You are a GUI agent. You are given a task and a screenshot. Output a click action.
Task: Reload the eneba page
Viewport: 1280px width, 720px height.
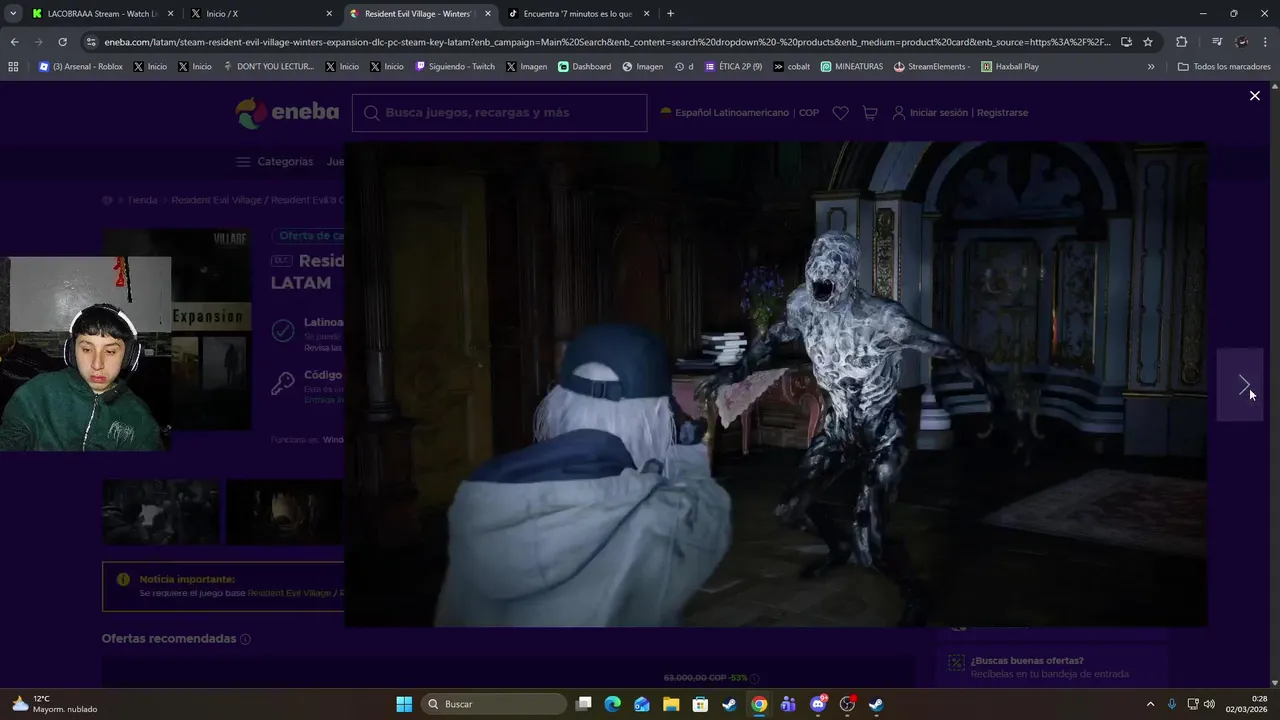tap(62, 42)
